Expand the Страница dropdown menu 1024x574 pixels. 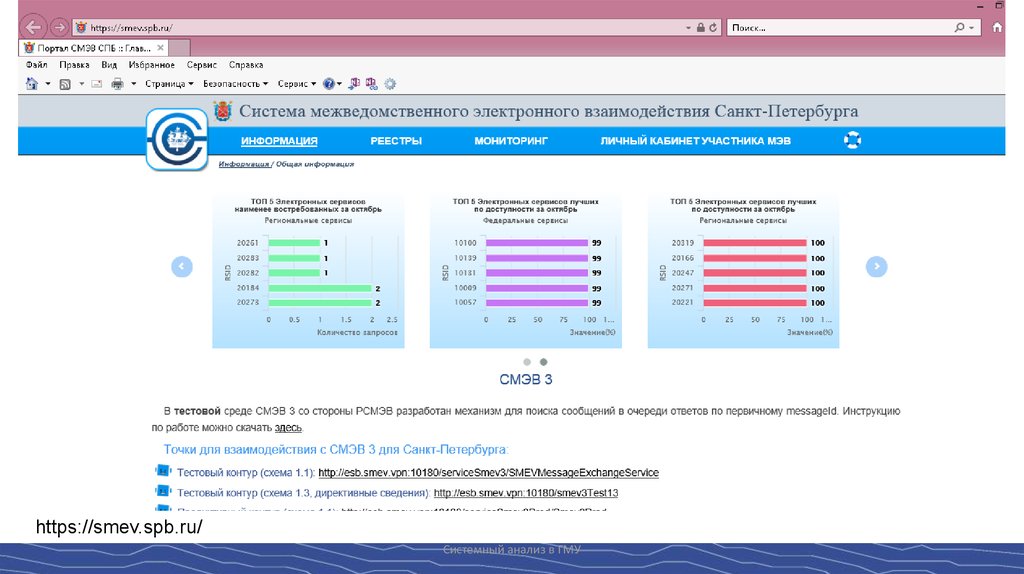click(169, 84)
